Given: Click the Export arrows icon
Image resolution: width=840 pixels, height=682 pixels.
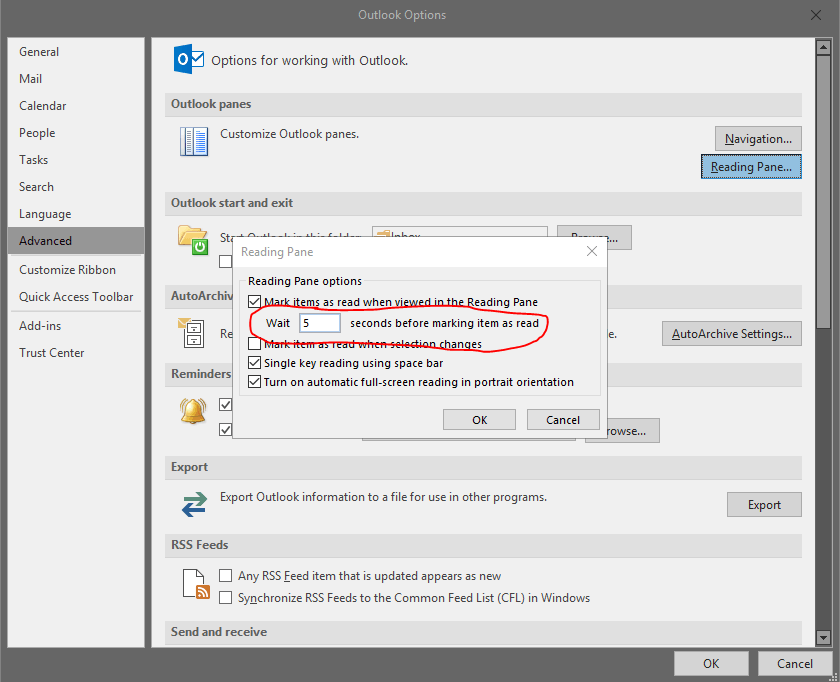Looking at the screenshot, I should pos(193,504).
